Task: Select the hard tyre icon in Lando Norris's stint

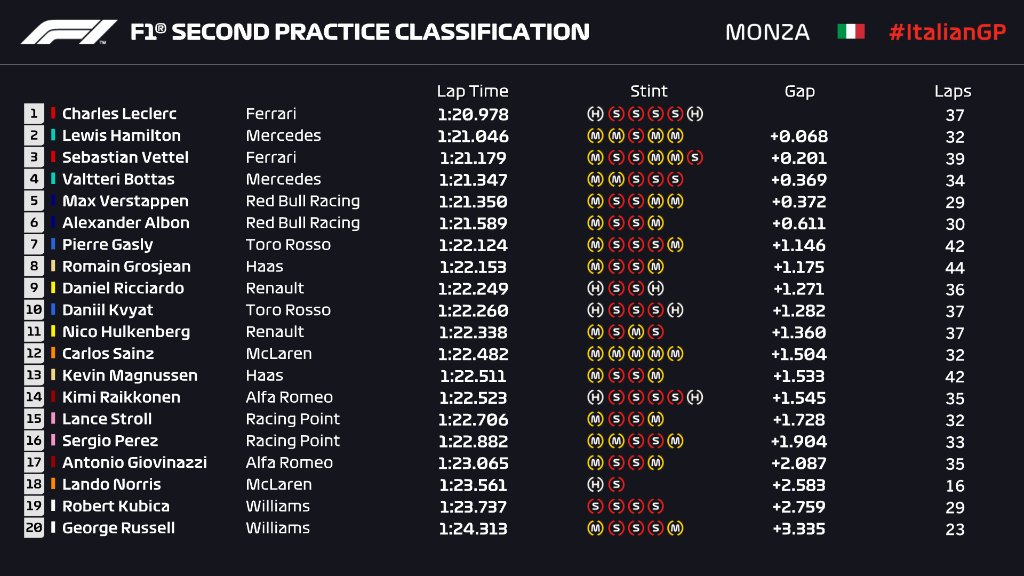Action: [x=595, y=484]
